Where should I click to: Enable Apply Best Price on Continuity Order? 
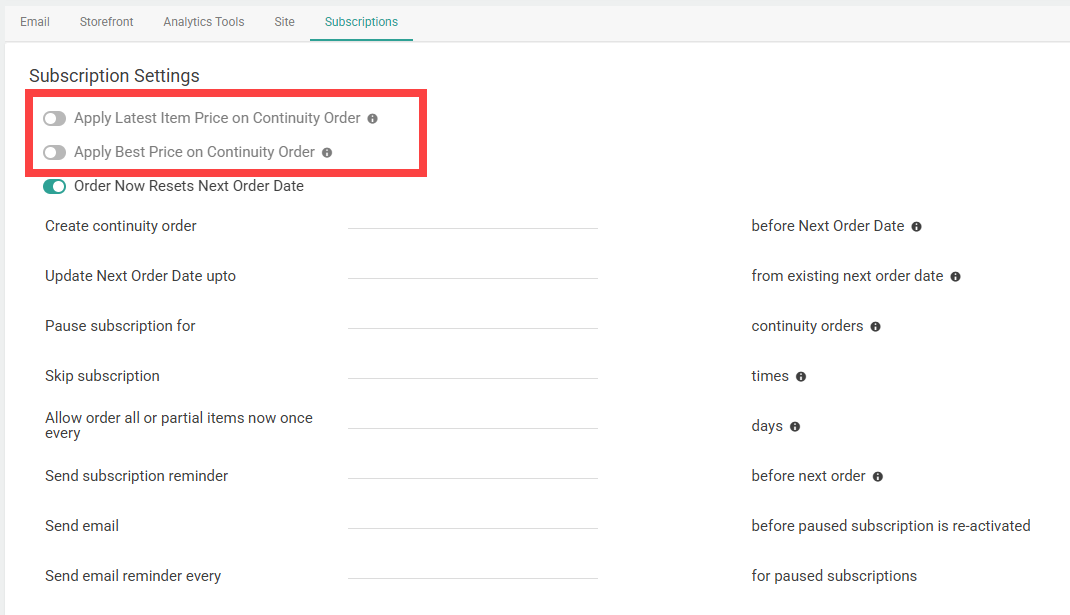click(x=54, y=152)
